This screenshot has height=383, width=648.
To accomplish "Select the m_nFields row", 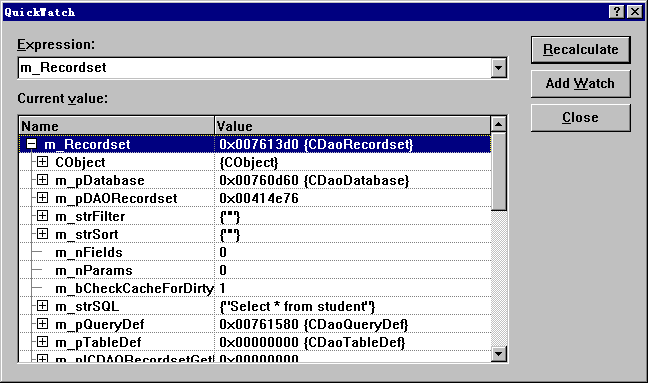I will coord(255,252).
